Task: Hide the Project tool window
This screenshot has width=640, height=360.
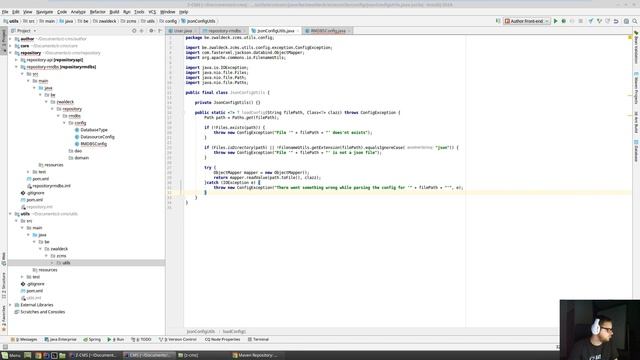Action: pos(160,31)
